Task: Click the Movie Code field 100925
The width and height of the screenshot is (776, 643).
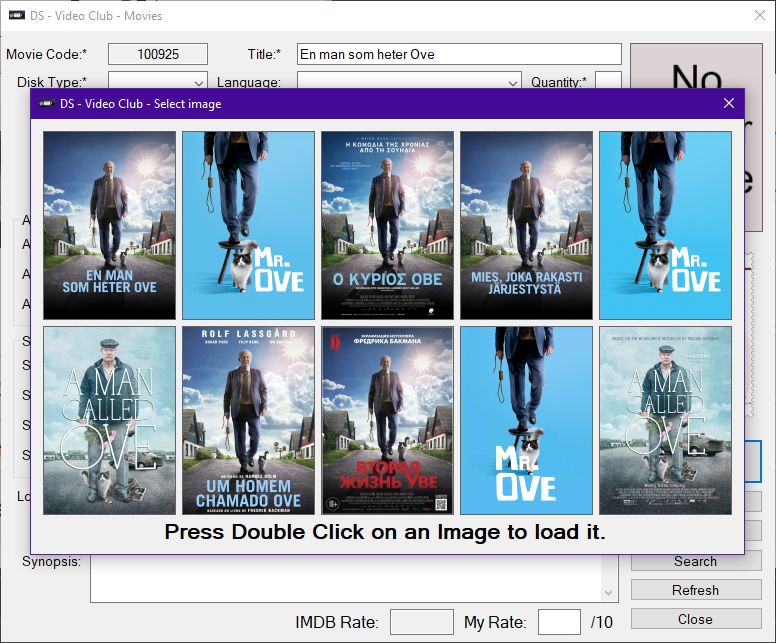Action: (158, 54)
